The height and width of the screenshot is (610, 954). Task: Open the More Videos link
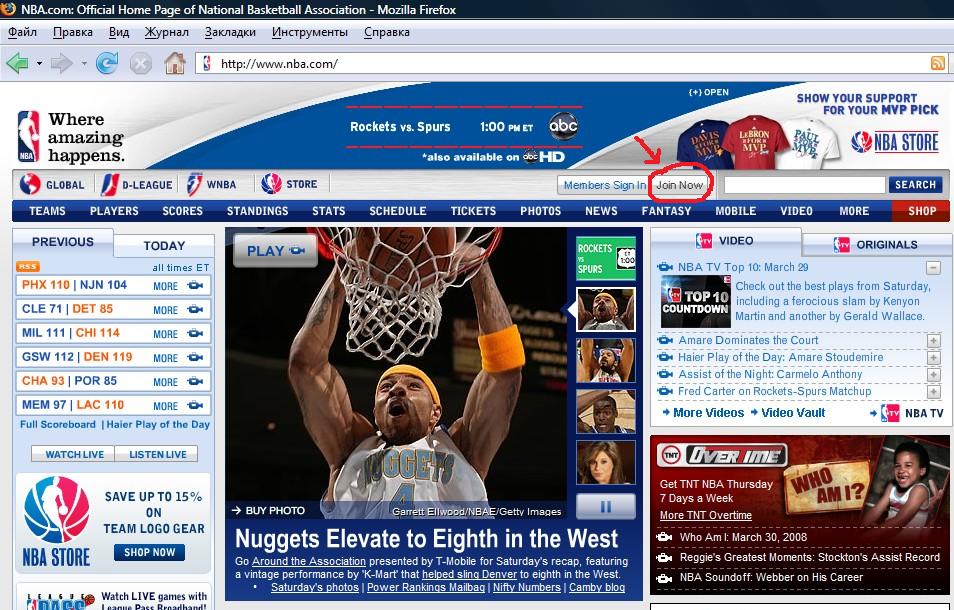(708, 413)
